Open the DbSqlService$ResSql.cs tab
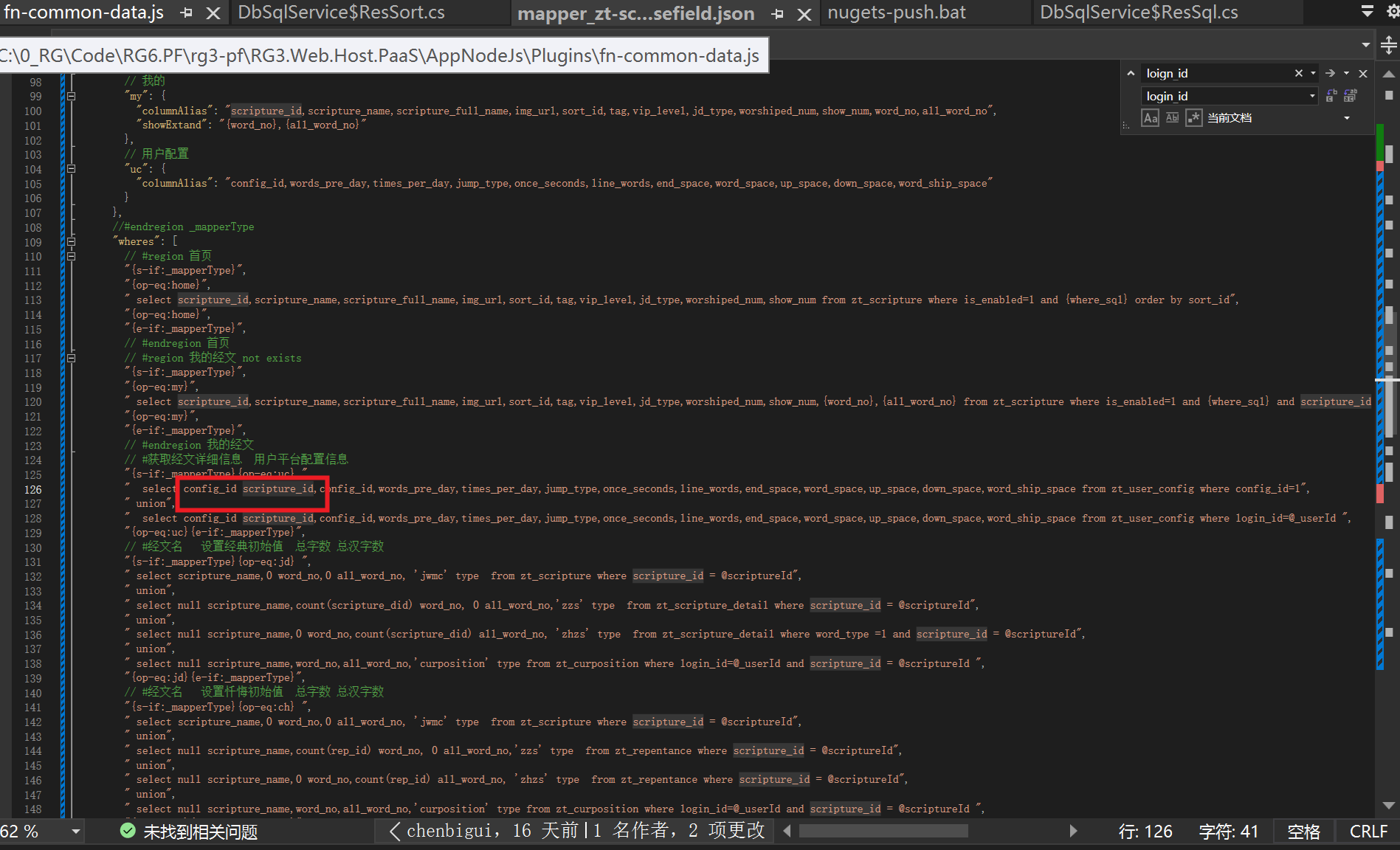 pos(1139,13)
